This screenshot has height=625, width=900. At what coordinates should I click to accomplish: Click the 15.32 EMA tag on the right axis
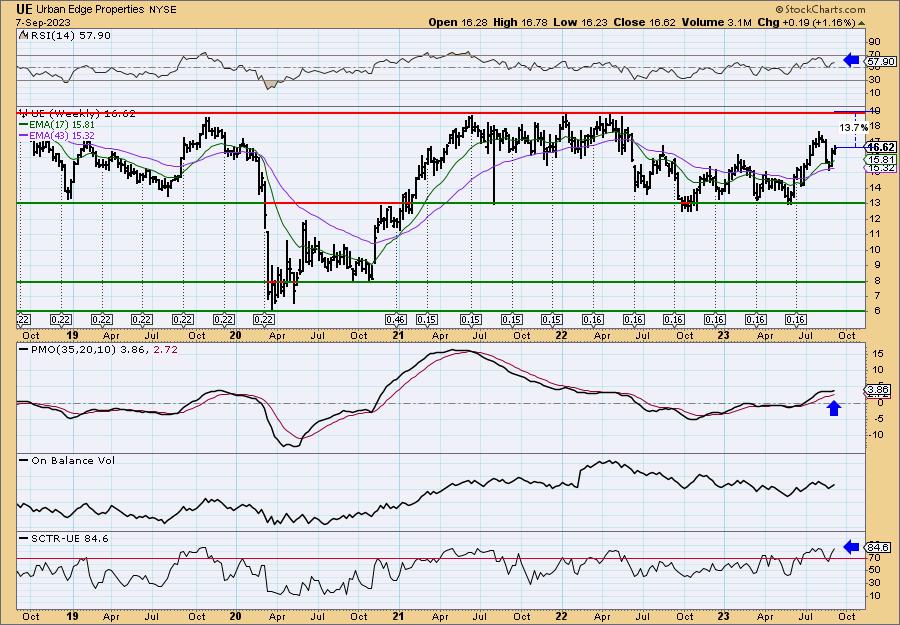coord(882,168)
